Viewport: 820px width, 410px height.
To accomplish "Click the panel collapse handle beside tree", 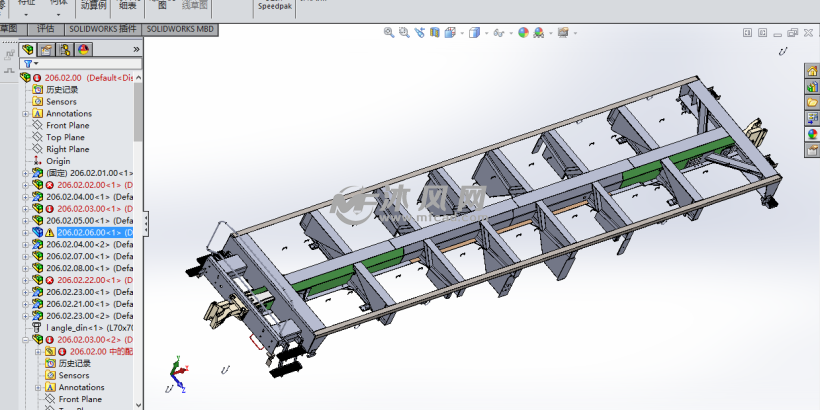I will click(x=146, y=223).
